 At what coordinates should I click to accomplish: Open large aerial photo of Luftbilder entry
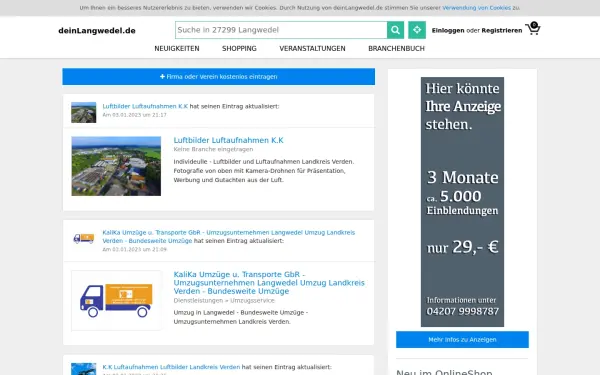click(116, 166)
